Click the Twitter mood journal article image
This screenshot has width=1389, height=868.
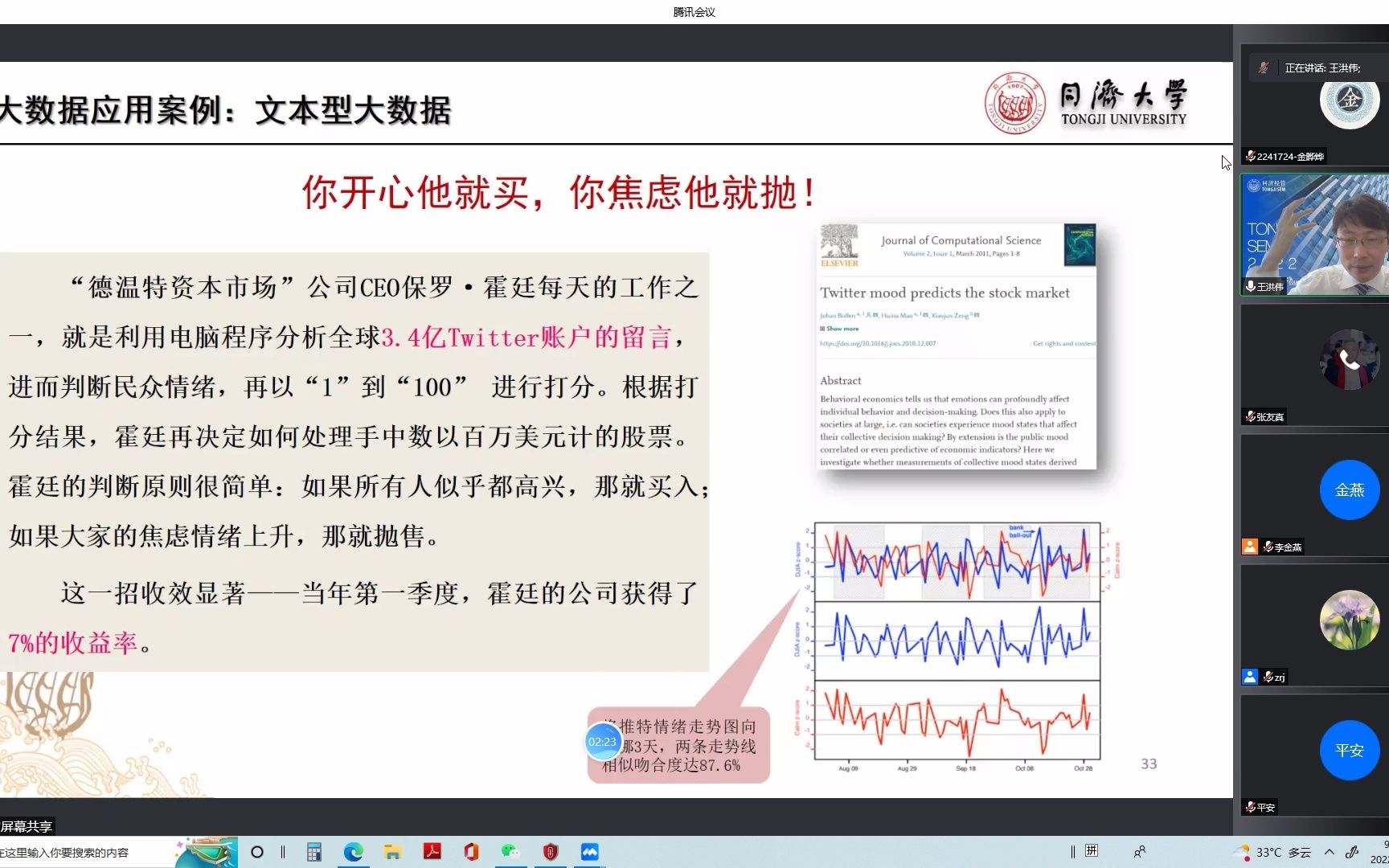coord(957,346)
